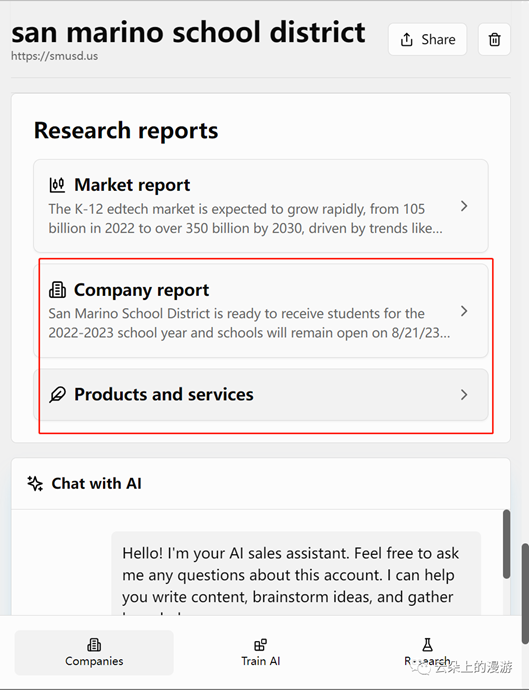
Task: Expand Products and services chevron
Action: point(464,395)
